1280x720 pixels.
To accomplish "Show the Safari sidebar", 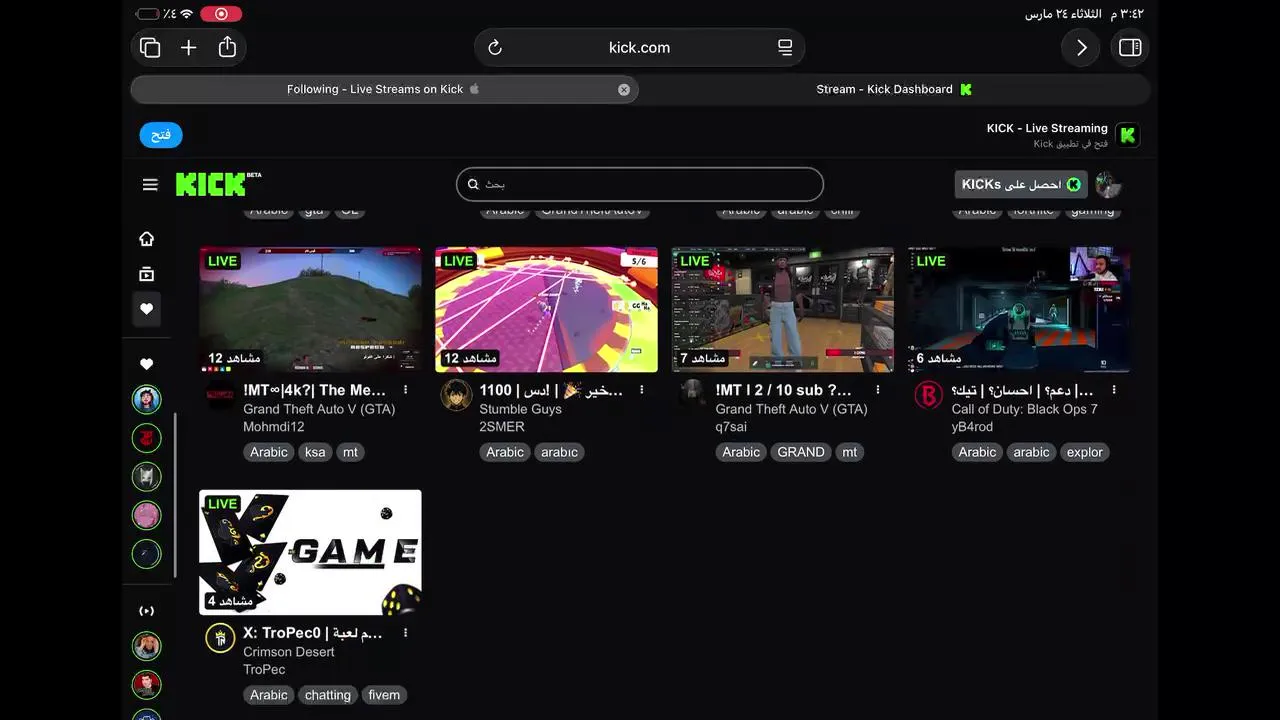I will [x=1130, y=48].
